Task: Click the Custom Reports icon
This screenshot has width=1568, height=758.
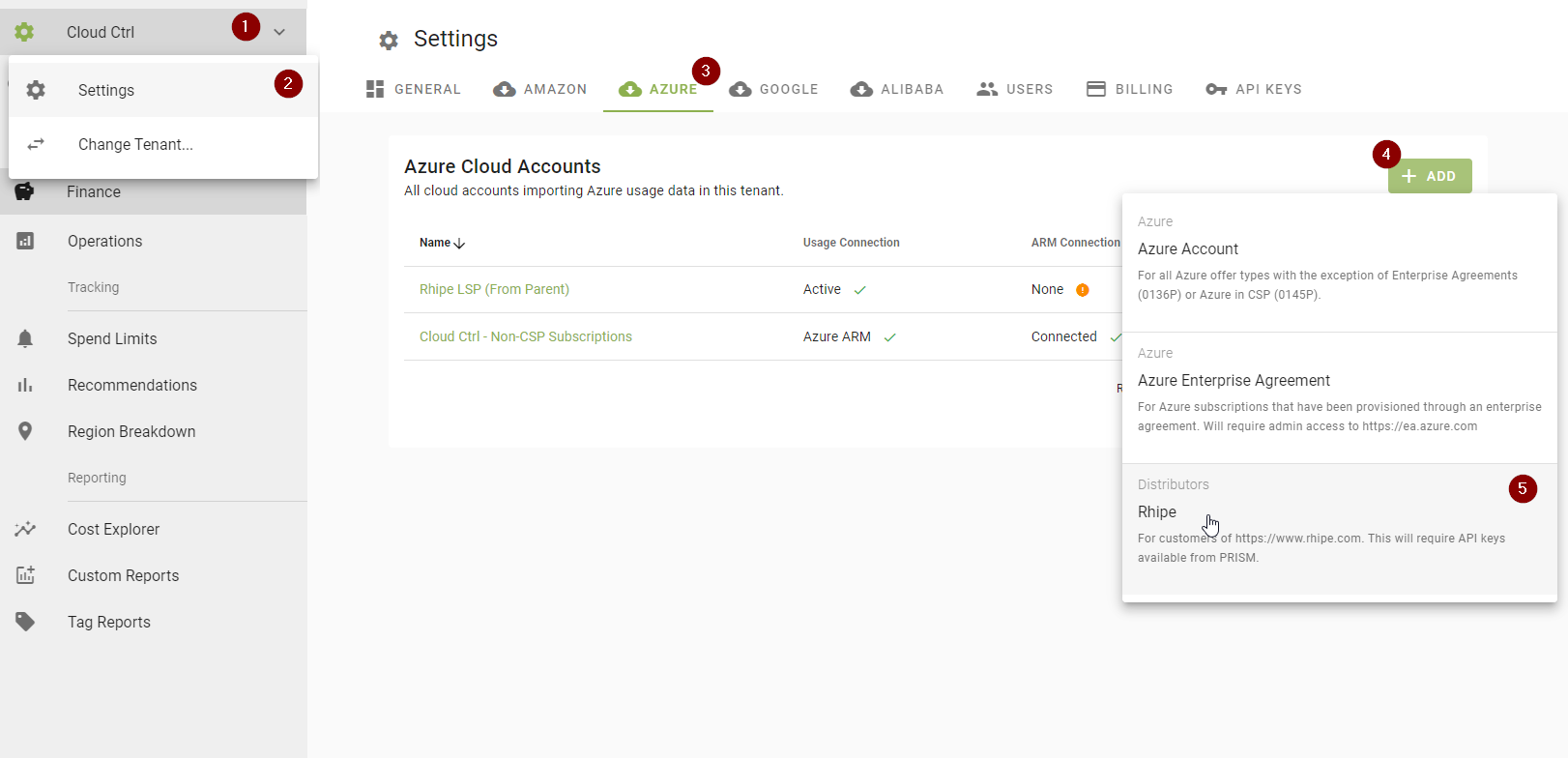Action: [x=25, y=575]
